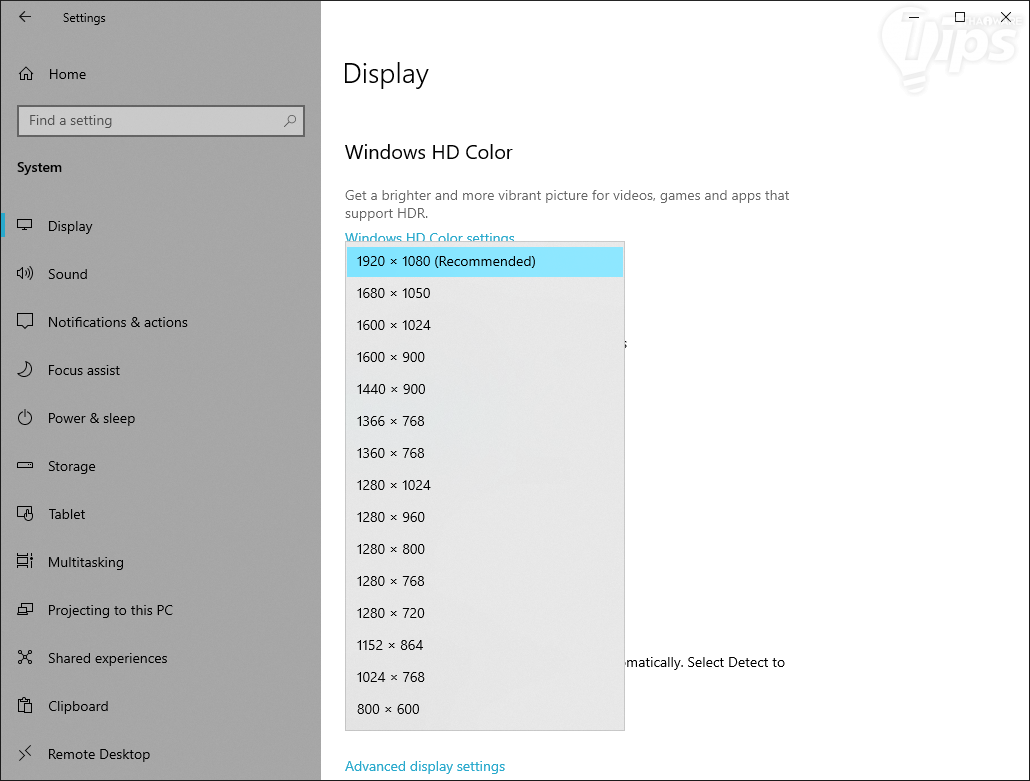
Task: Open Advanced display settings link
Action: coord(425,767)
